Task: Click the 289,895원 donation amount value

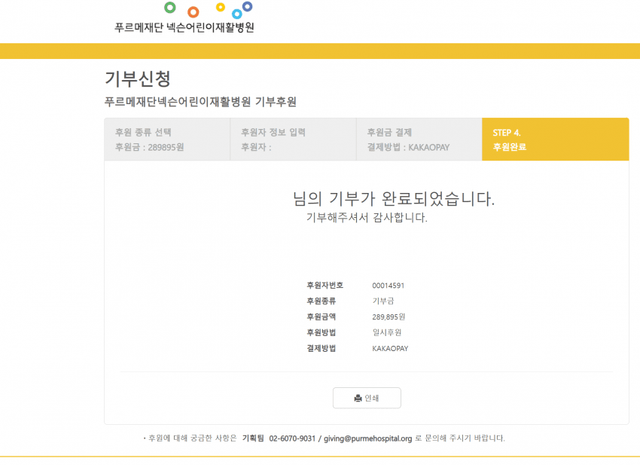Action: pyautogui.click(x=389, y=317)
